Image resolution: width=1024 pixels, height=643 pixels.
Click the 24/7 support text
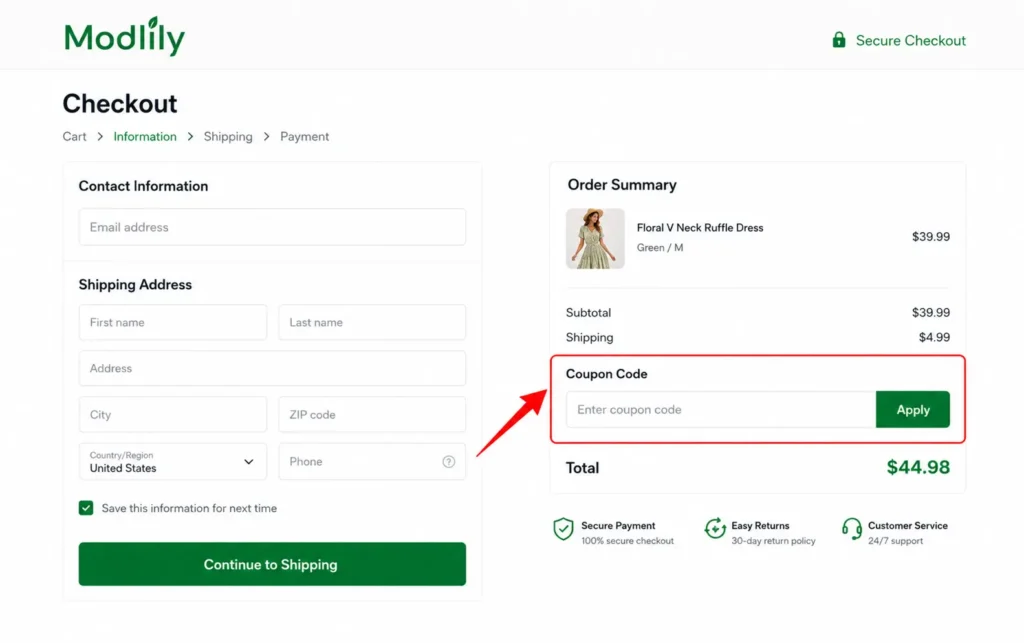pyautogui.click(x=895, y=541)
